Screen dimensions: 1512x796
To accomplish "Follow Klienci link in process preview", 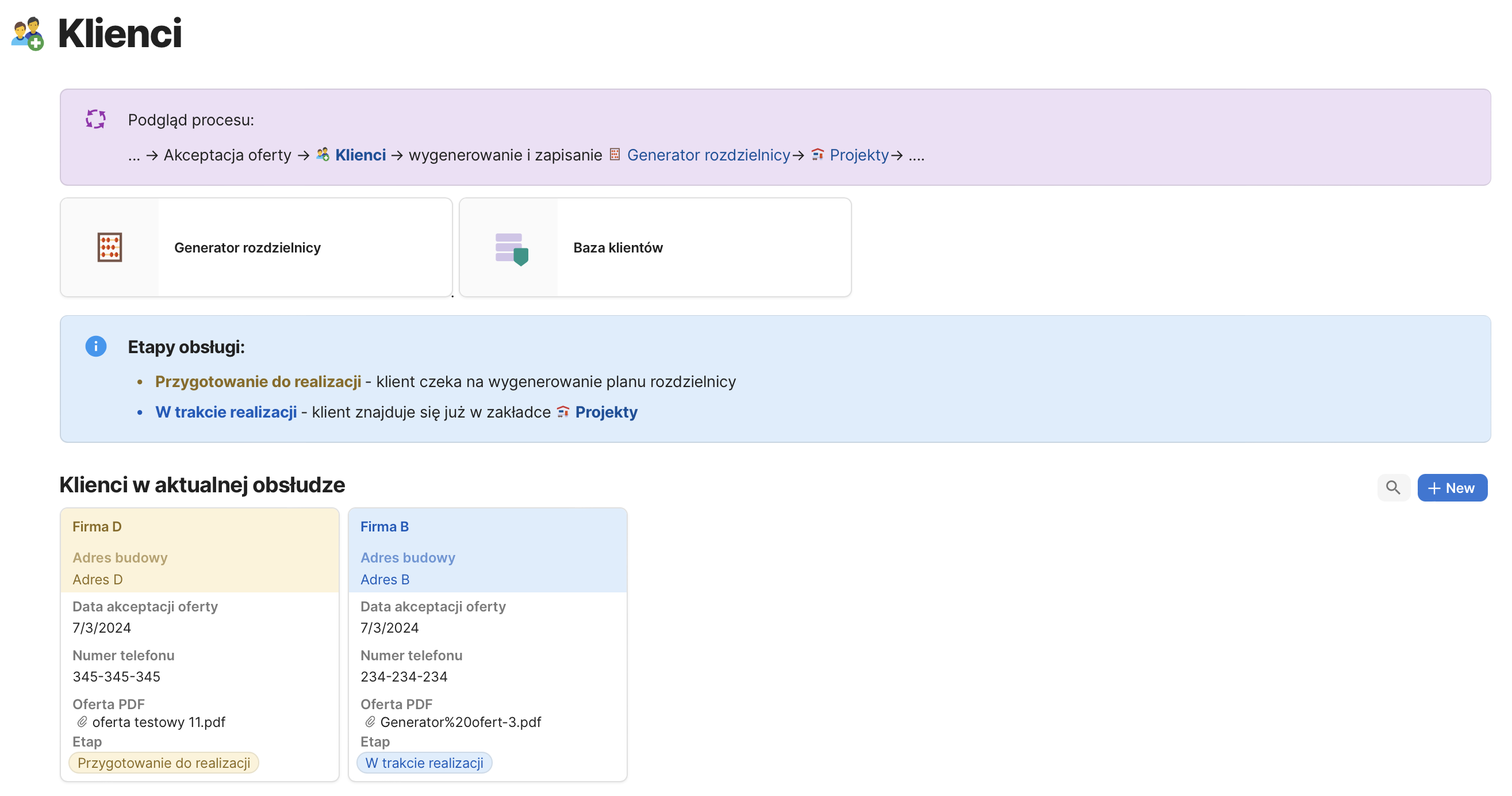I will tap(360, 155).
